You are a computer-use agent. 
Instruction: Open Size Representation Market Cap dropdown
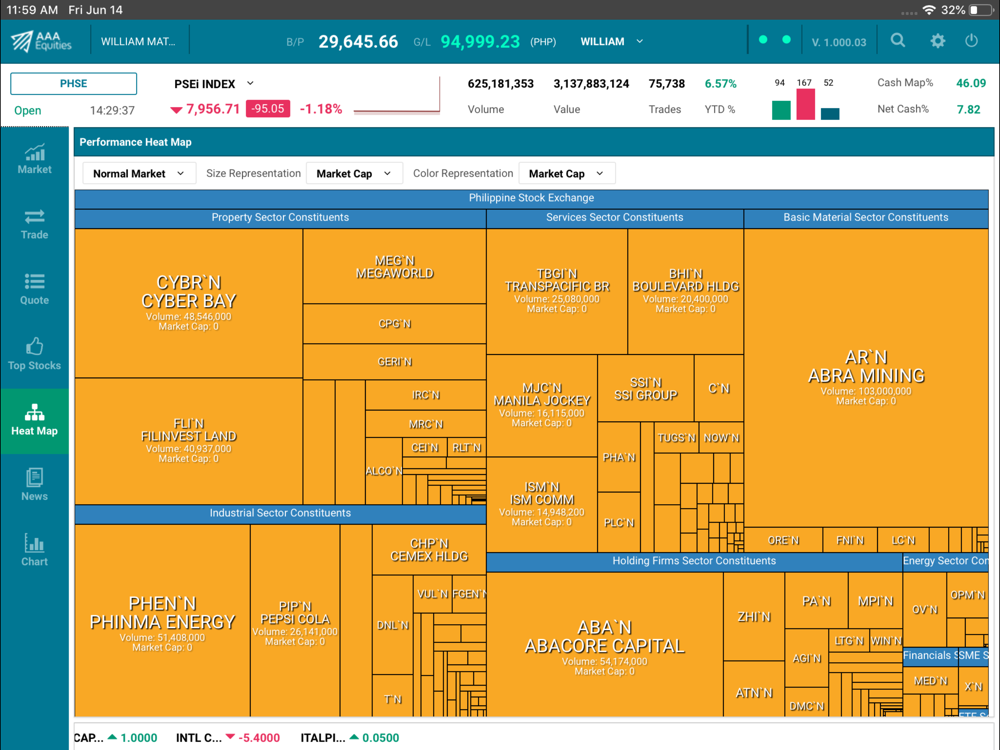[x=354, y=173]
